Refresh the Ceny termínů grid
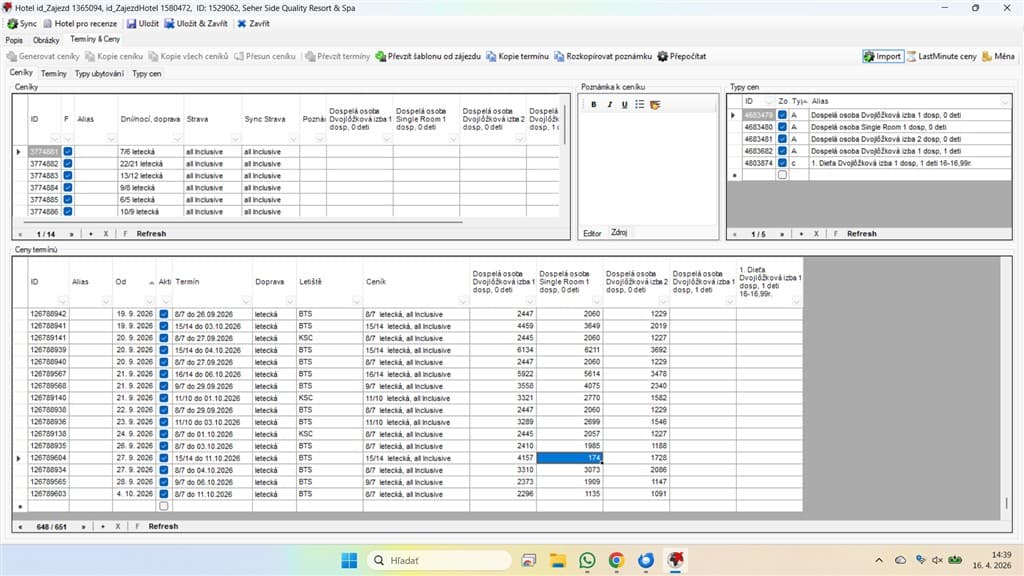The width and height of the screenshot is (1024, 576). (163, 526)
